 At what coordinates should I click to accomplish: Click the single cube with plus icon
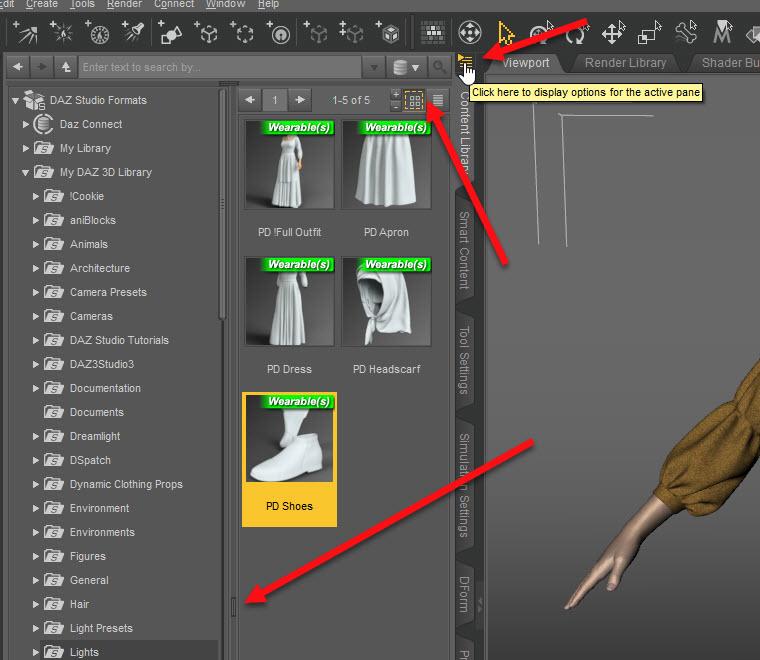coord(316,33)
